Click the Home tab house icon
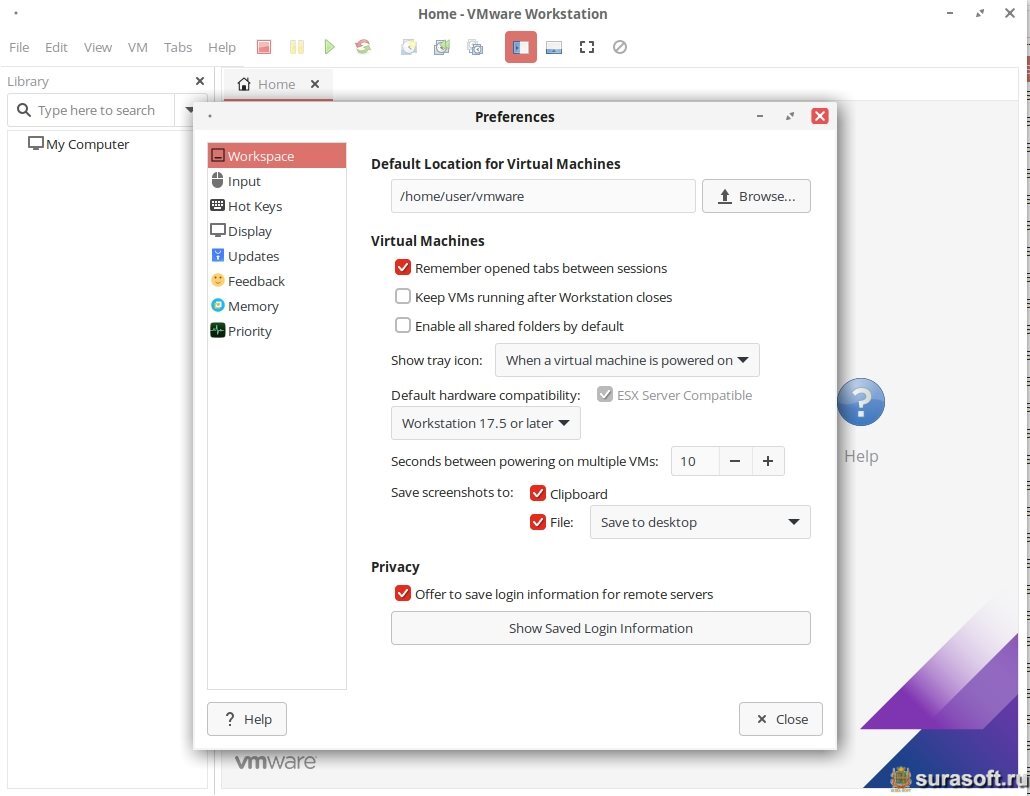Image resolution: width=1030 pixels, height=796 pixels. point(244,84)
